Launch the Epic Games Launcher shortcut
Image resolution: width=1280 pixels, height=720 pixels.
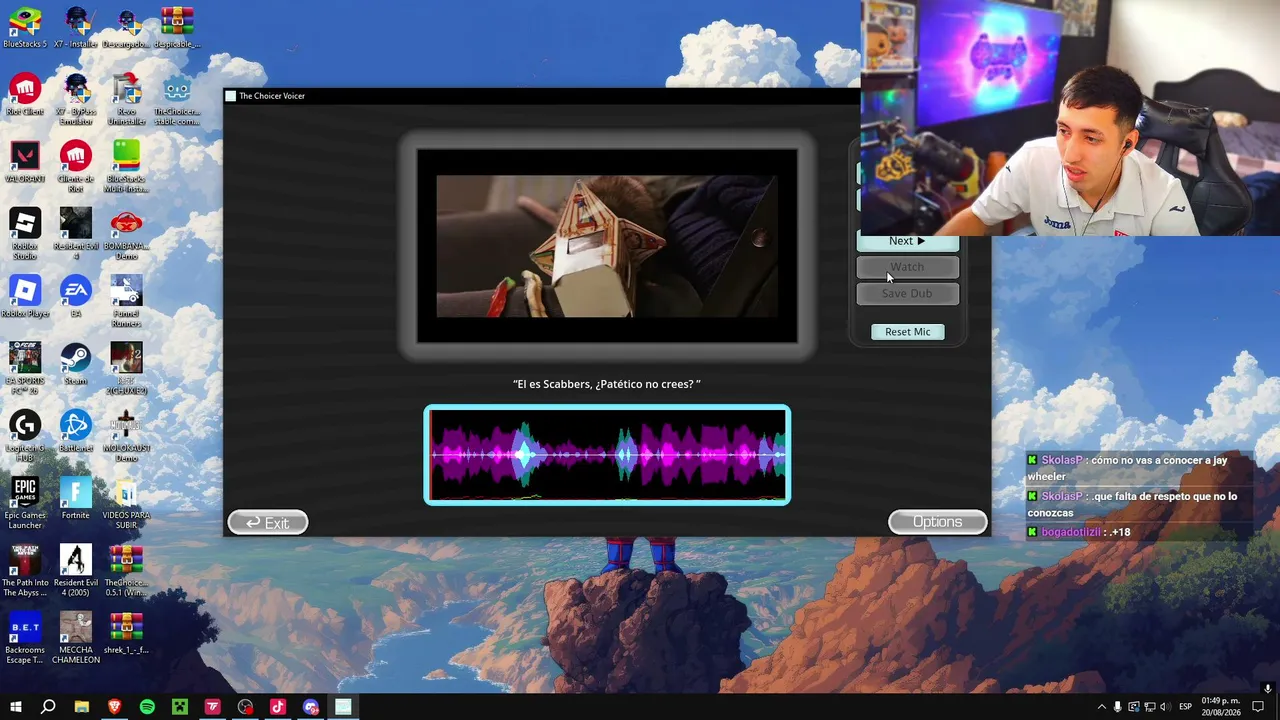25,503
